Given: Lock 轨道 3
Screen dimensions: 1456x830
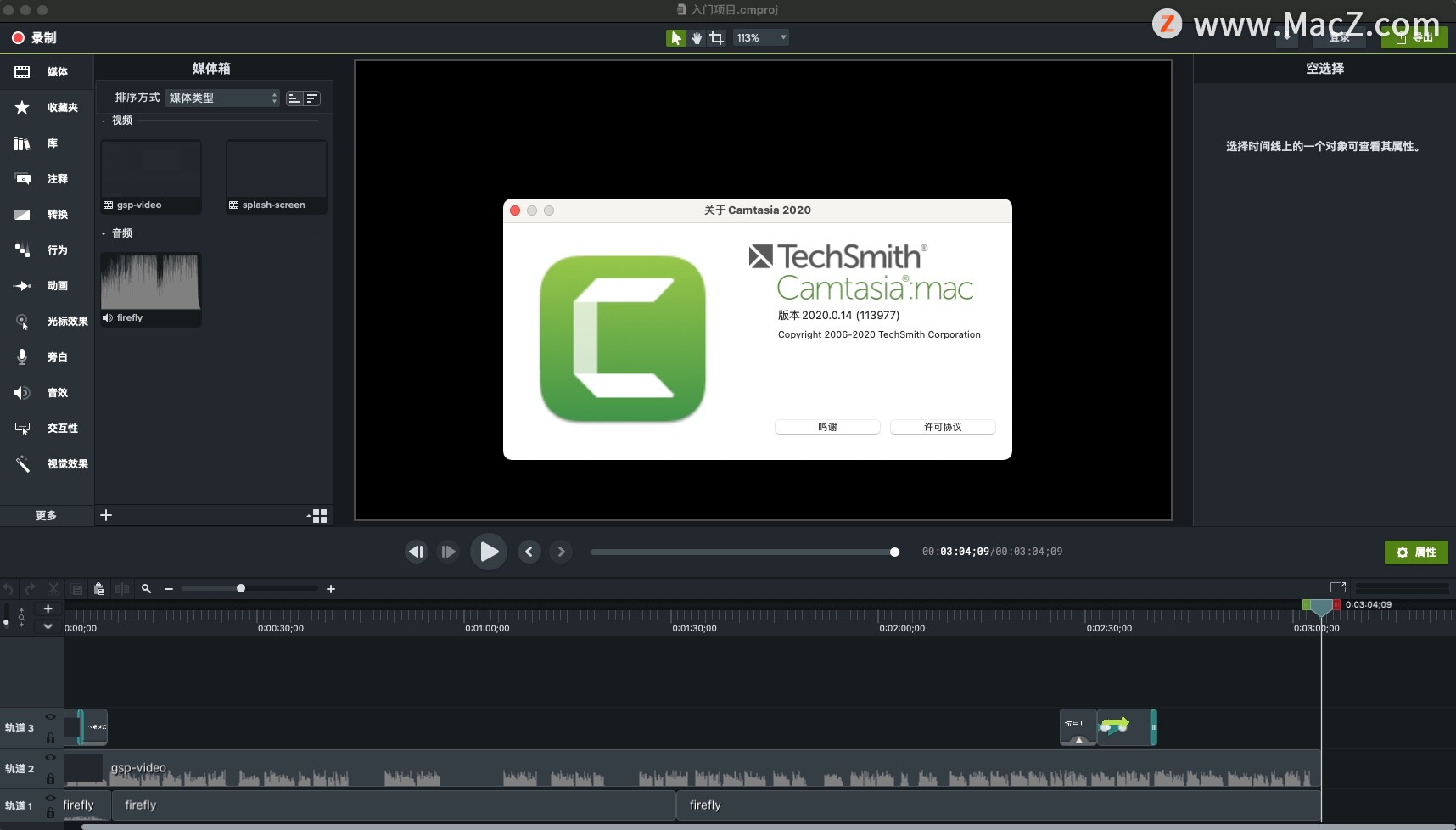Looking at the screenshot, I should [50, 738].
